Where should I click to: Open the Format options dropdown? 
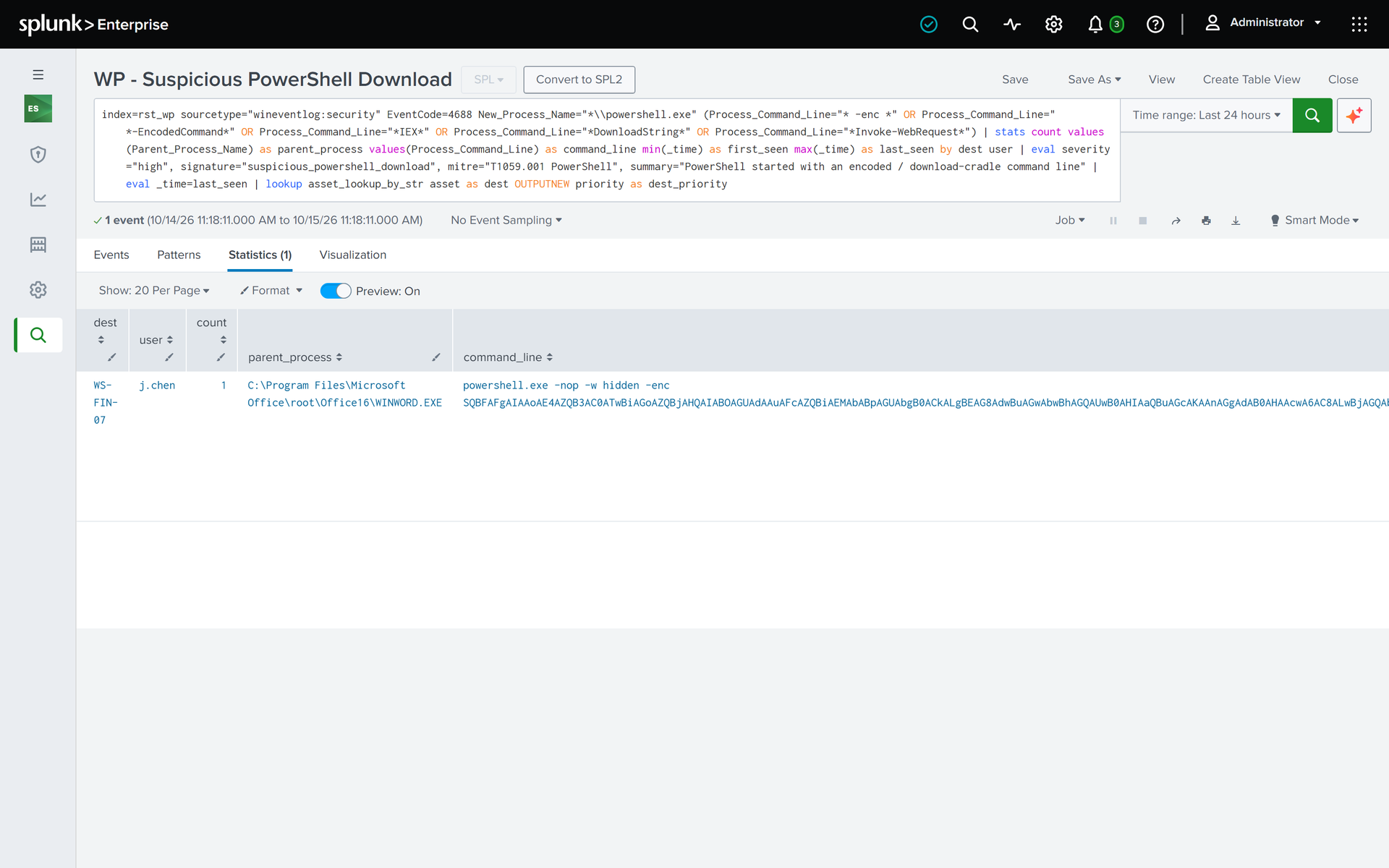[271, 291]
